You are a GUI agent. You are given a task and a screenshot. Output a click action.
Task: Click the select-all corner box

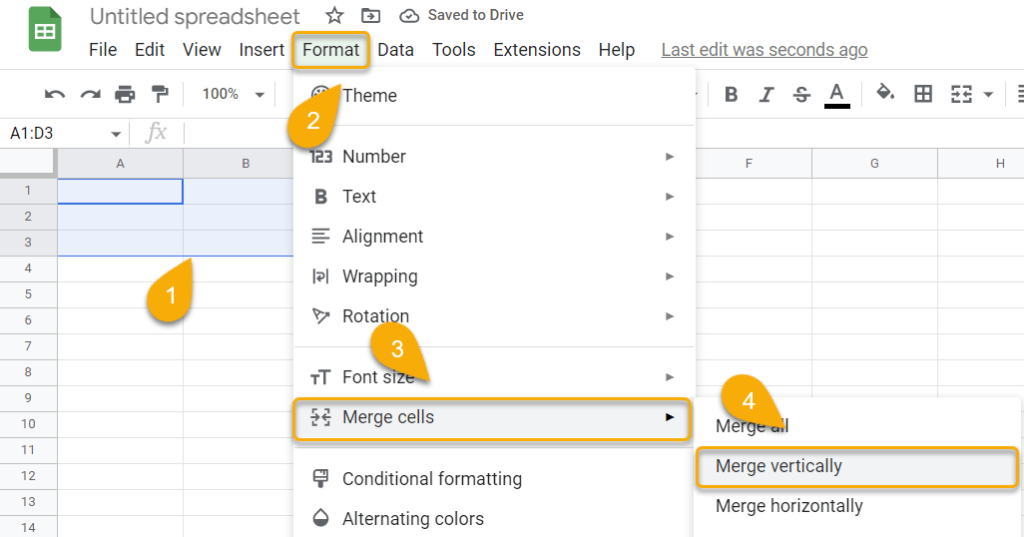click(27, 163)
